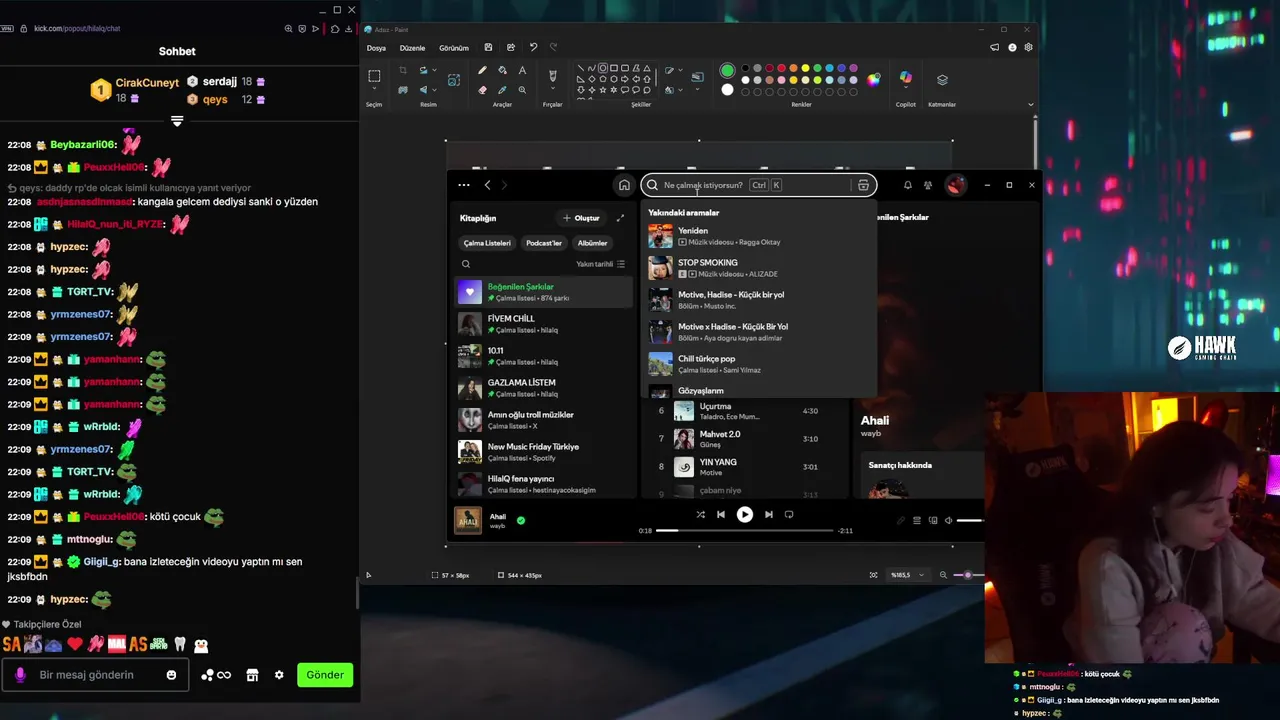Go back in Spotify navigation
1280x720 pixels.
488,185
